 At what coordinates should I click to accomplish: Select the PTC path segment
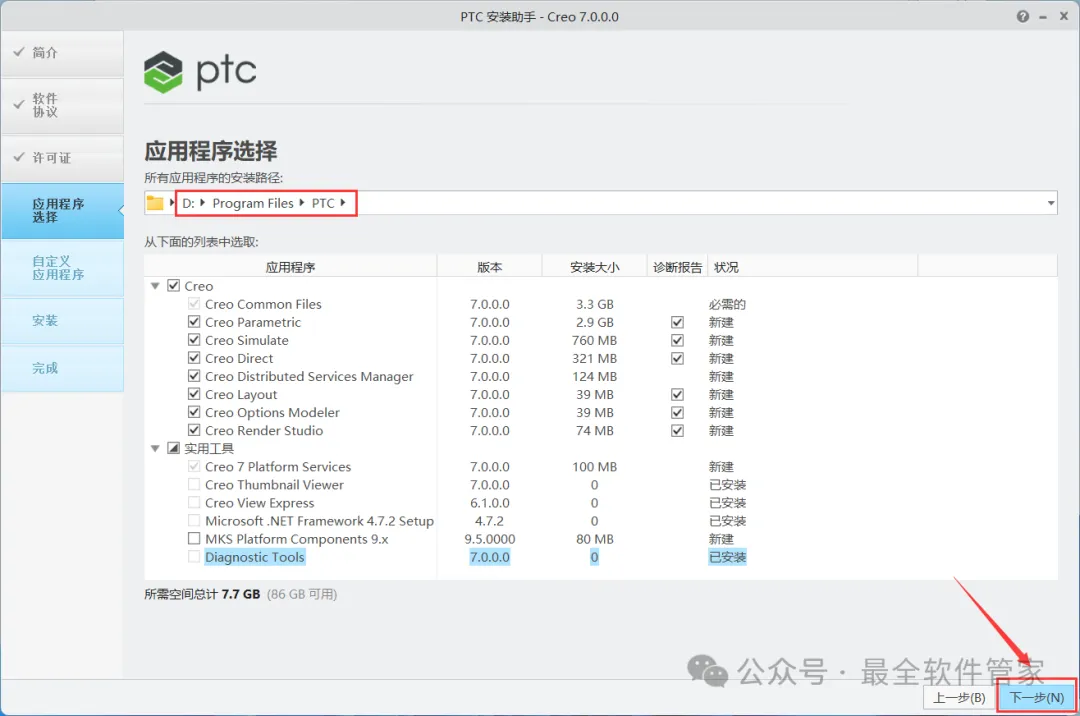pyautogui.click(x=323, y=203)
